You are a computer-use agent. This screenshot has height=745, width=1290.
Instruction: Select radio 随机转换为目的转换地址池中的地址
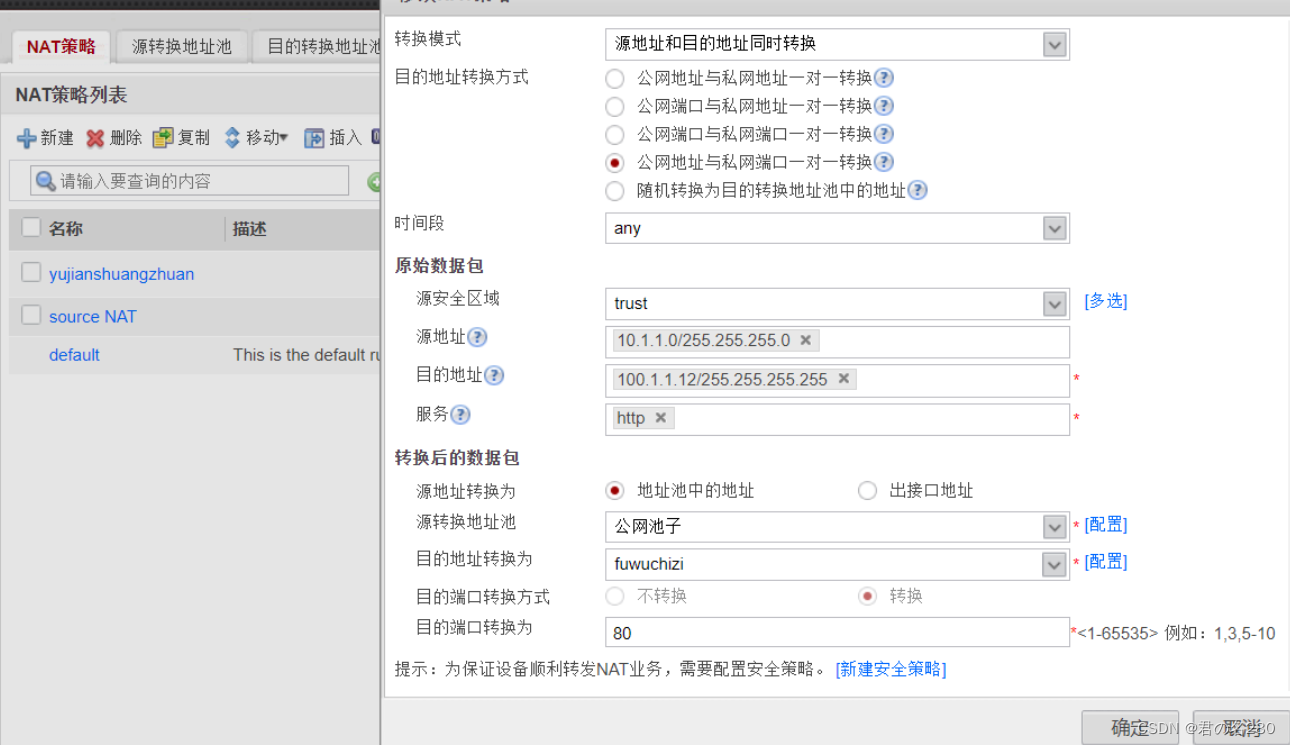point(615,191)
